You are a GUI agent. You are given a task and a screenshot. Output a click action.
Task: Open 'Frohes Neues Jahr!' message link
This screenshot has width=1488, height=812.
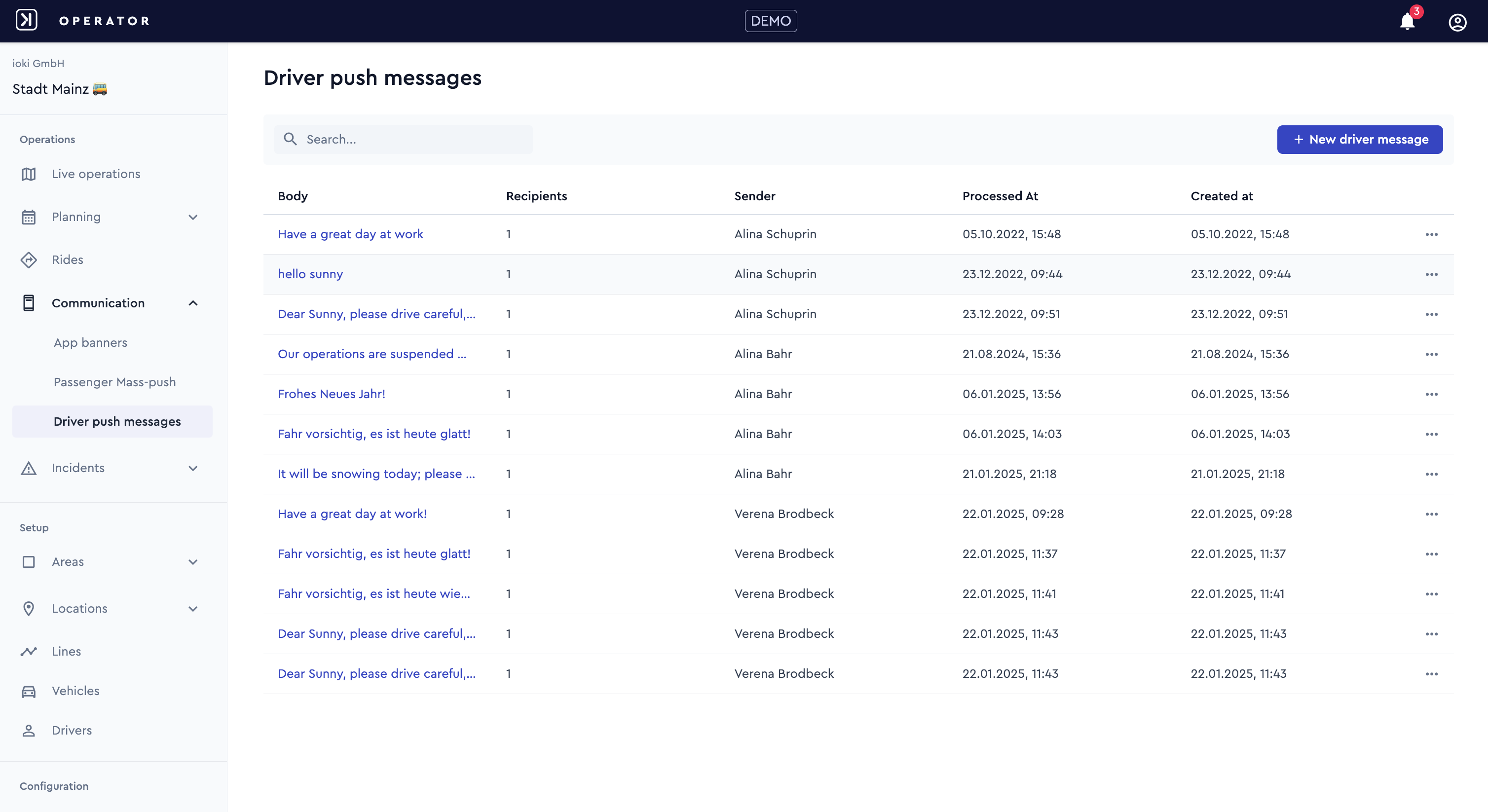pyautogui.click(x=331, y=394)
